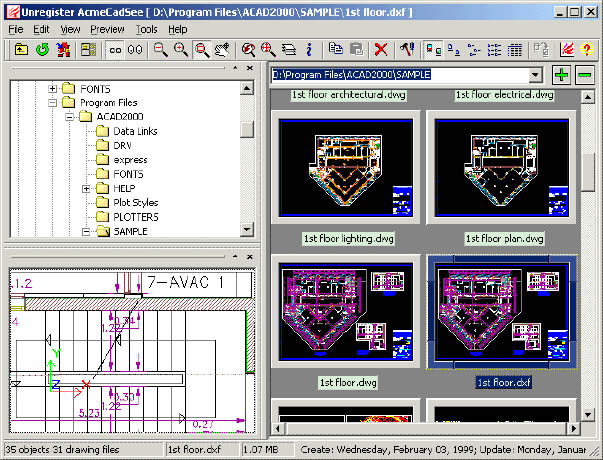
Task: Select the pan hand tool
Action: 222,50
